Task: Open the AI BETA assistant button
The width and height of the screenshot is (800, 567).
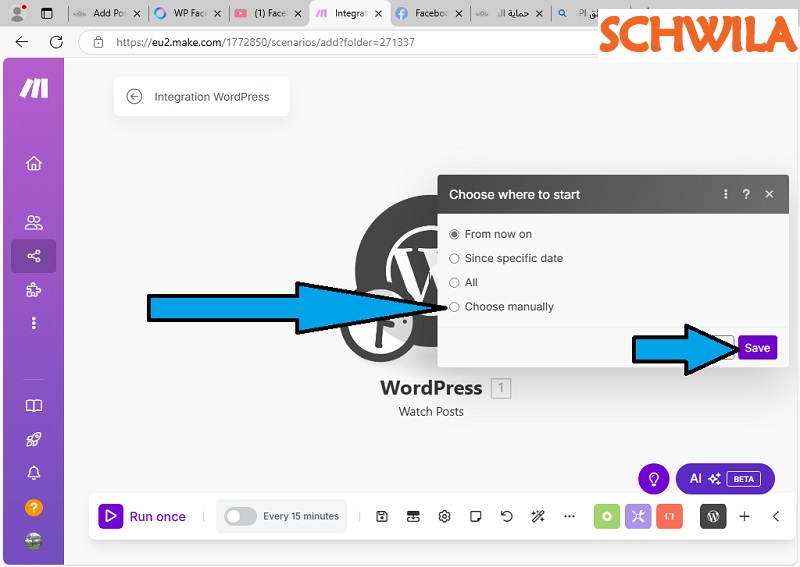Action: (x=725, y=479)
